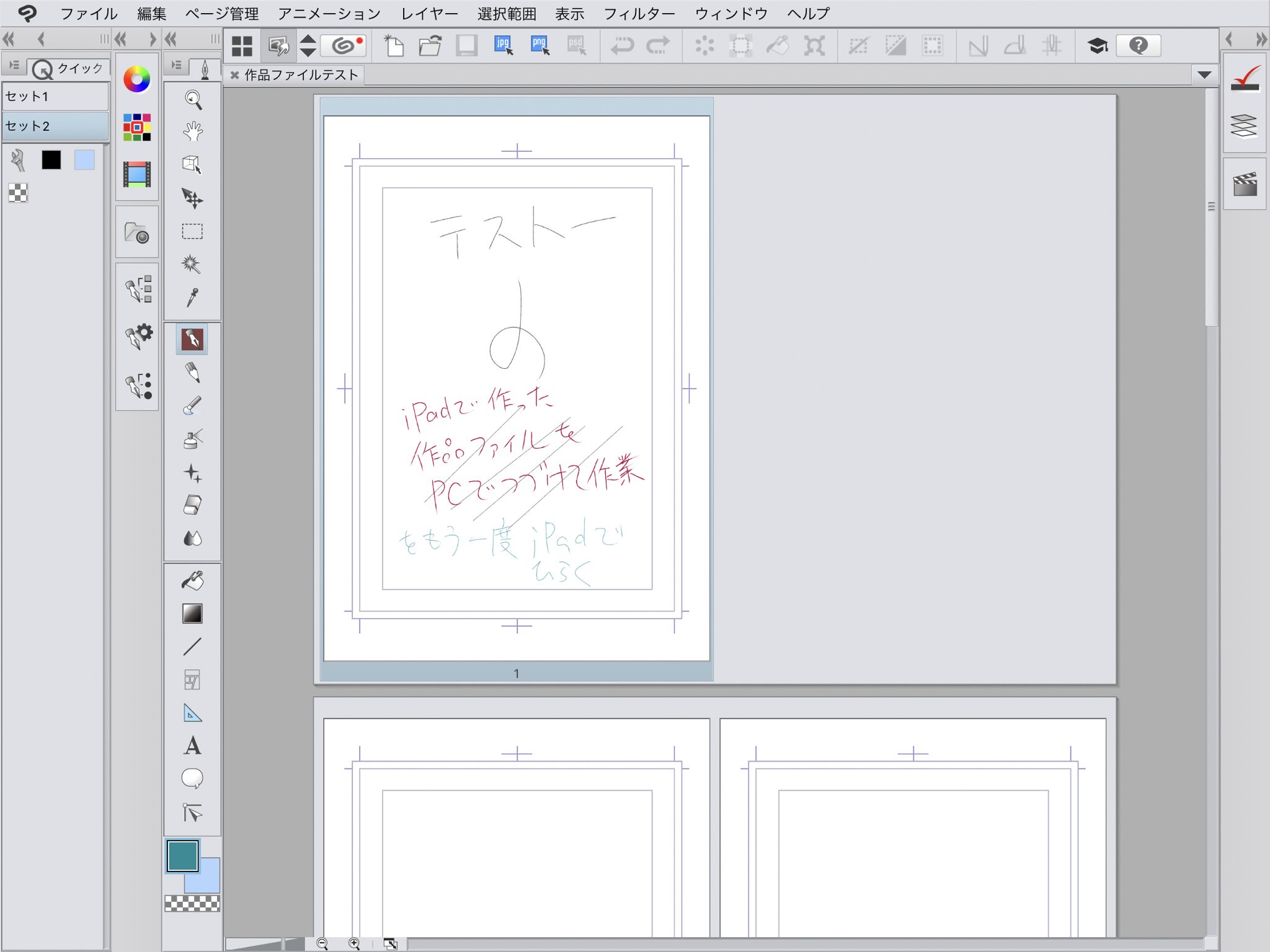Open the timeline clapperboard panel
The height and width of the screenshot is (952, 1270).
point(1245,184)
